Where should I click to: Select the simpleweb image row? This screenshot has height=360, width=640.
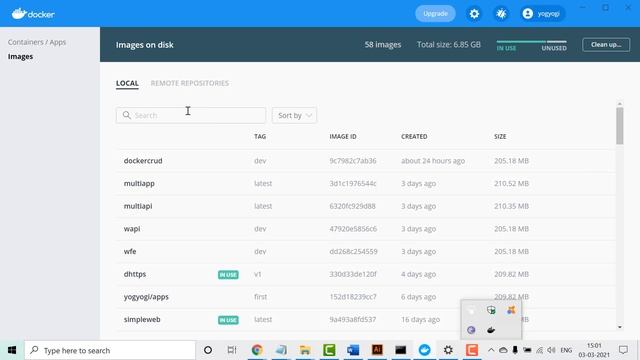coord(365,319)
